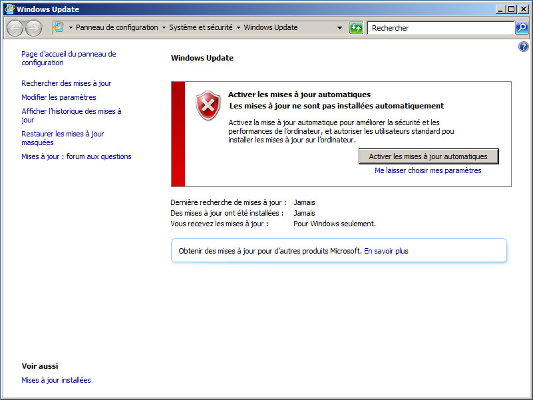Expand arrow before Système et sécurité
Screen dimensions: 533x400
point(164,28)
